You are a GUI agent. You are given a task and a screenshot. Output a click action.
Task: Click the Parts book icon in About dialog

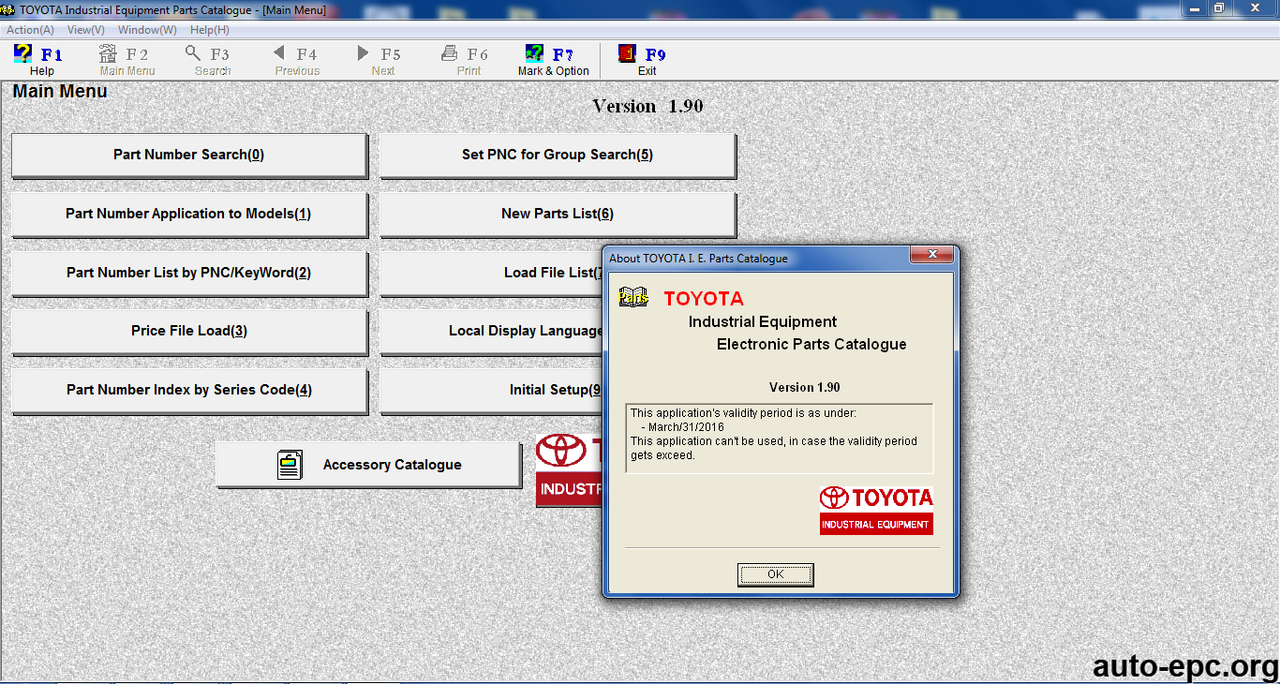(x=633, y=297)
